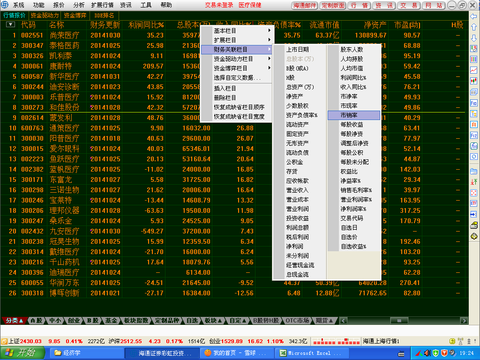Screen dimensions: 480x360
Task: Click the yellow diamond icon in right sidebar
Action: coord(474,236)
